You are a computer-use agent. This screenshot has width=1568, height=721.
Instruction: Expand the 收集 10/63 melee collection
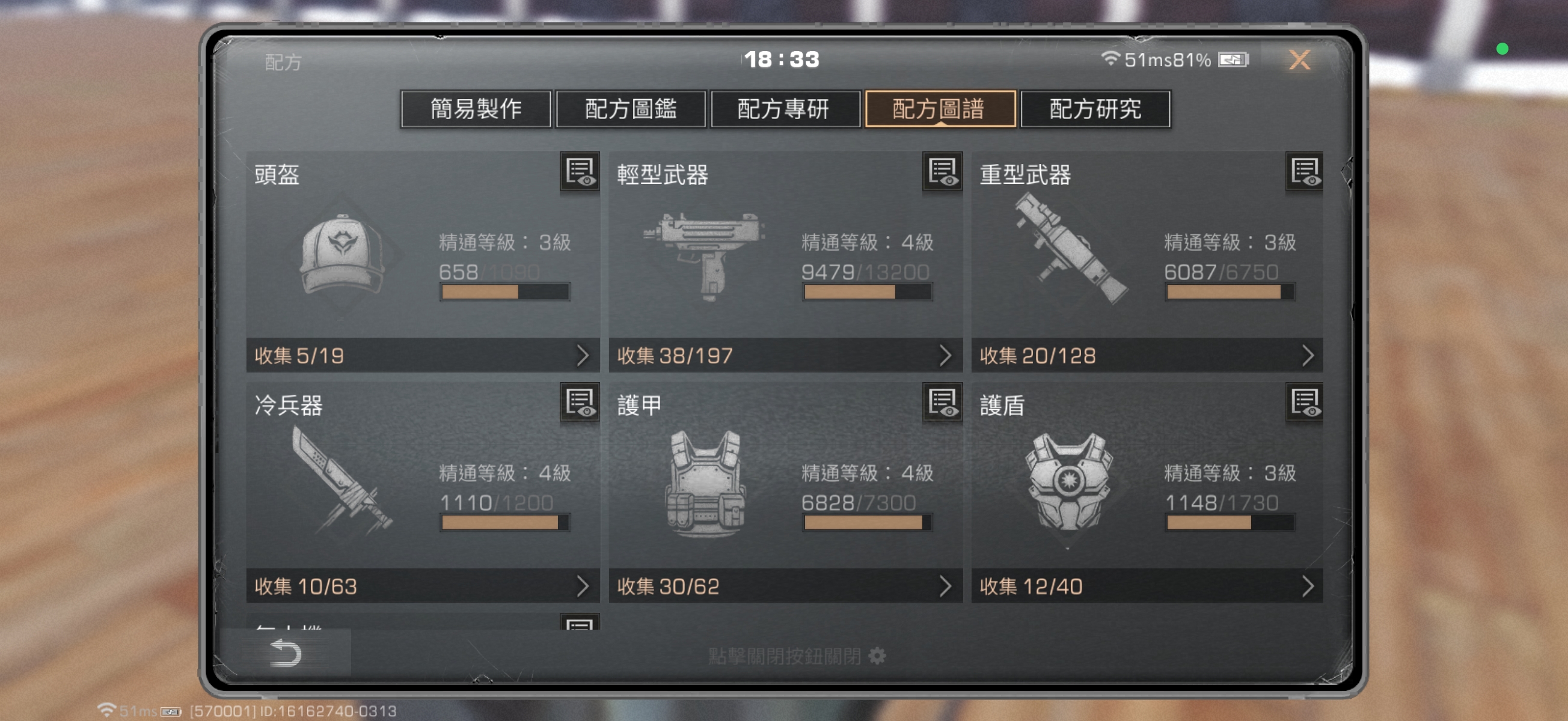click(423, 586)
